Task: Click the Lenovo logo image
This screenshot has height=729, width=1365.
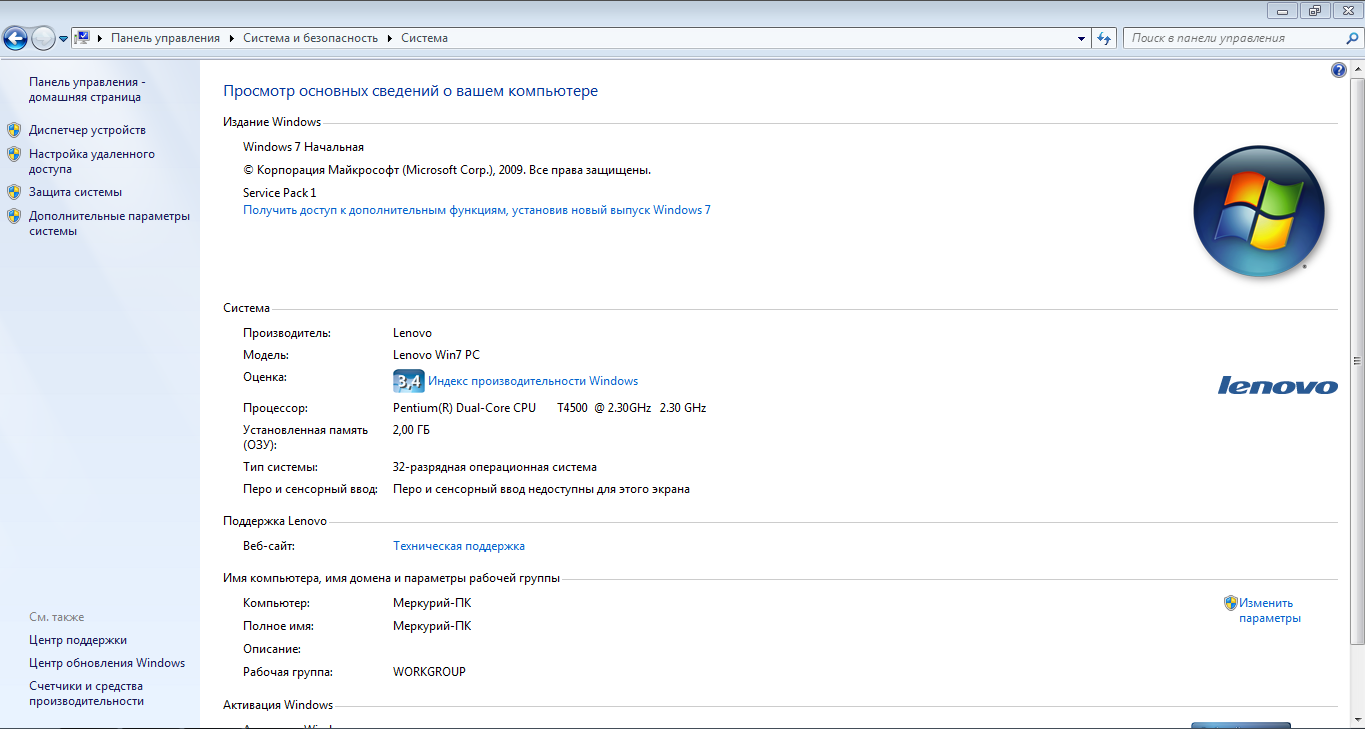Action: tap(1278, 385)
